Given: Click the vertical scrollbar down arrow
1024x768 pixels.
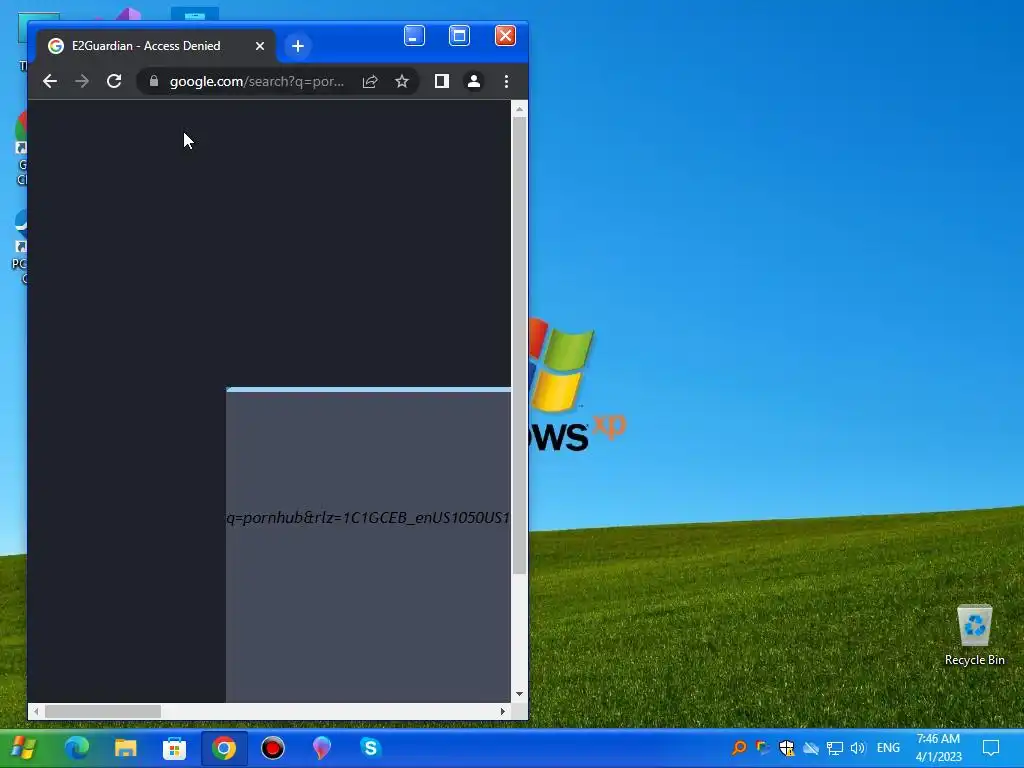Looking at the screenshot, I should click(x=519, y=694).
